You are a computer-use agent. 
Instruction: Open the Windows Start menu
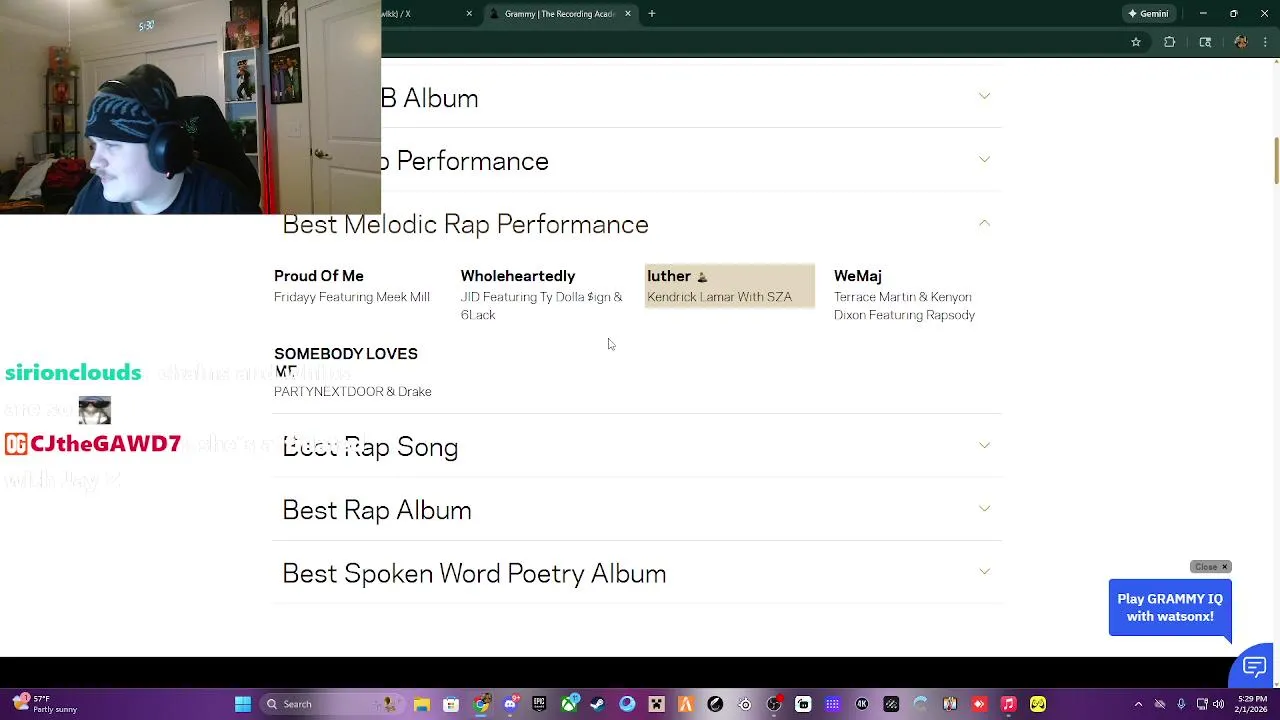(x=243, y=704)
